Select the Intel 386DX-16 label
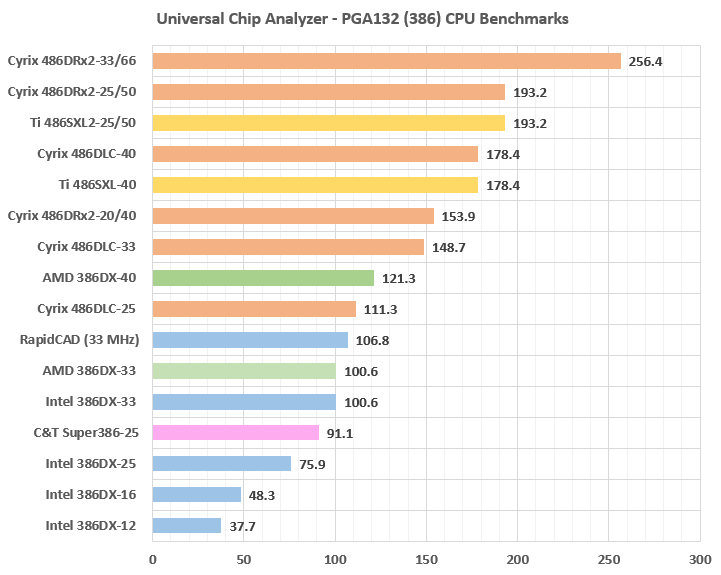This screenshot has height=575, width=721. pos(91,494)
